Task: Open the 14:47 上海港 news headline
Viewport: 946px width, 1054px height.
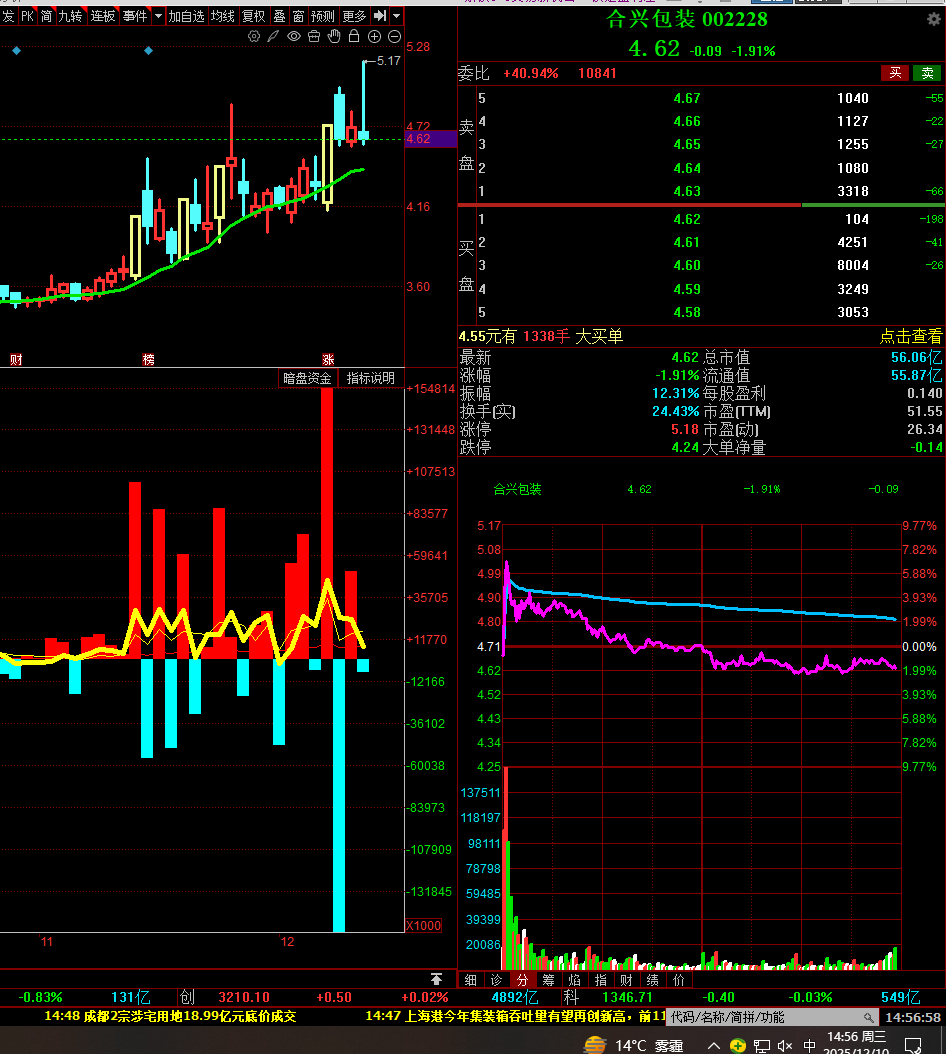Action: click(515, 1016)
